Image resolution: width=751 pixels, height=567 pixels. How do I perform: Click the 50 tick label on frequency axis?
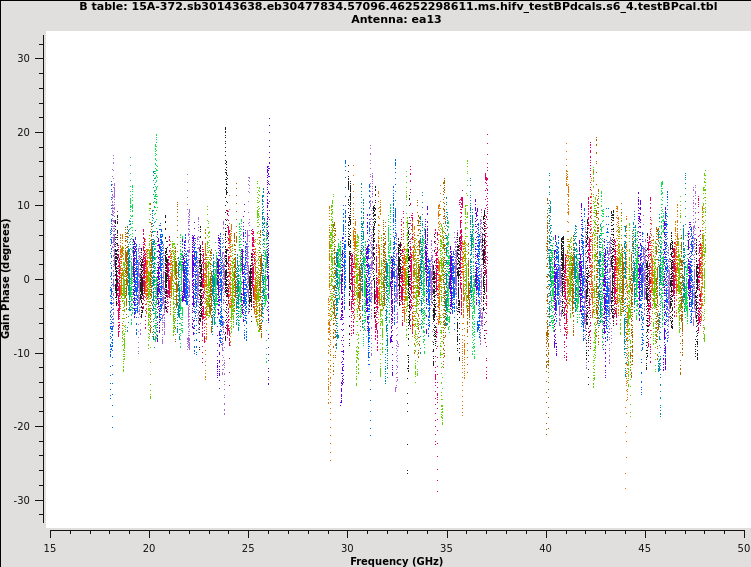pos(743,547)
